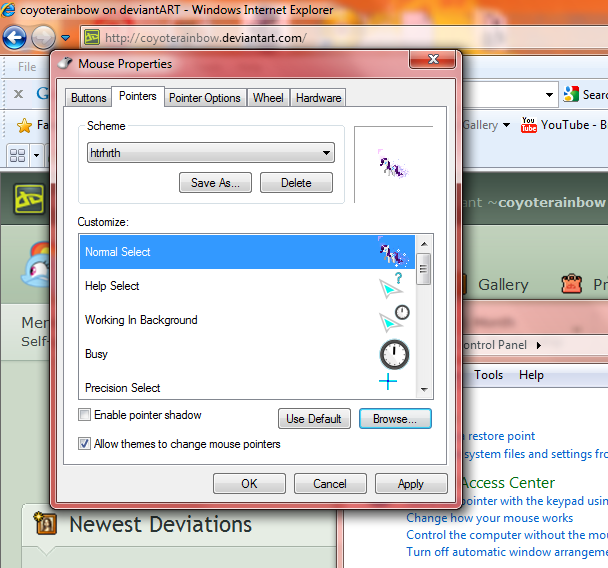The height and width of the screenshot is (568, 608).
Task: Toggle Allow themes to change mouse pointers
Action: [84, 444]
